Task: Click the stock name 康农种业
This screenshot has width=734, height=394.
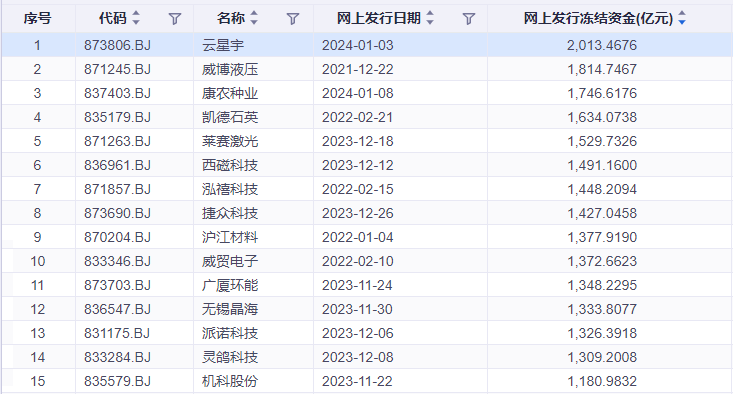Action: [x=230, y=93]
